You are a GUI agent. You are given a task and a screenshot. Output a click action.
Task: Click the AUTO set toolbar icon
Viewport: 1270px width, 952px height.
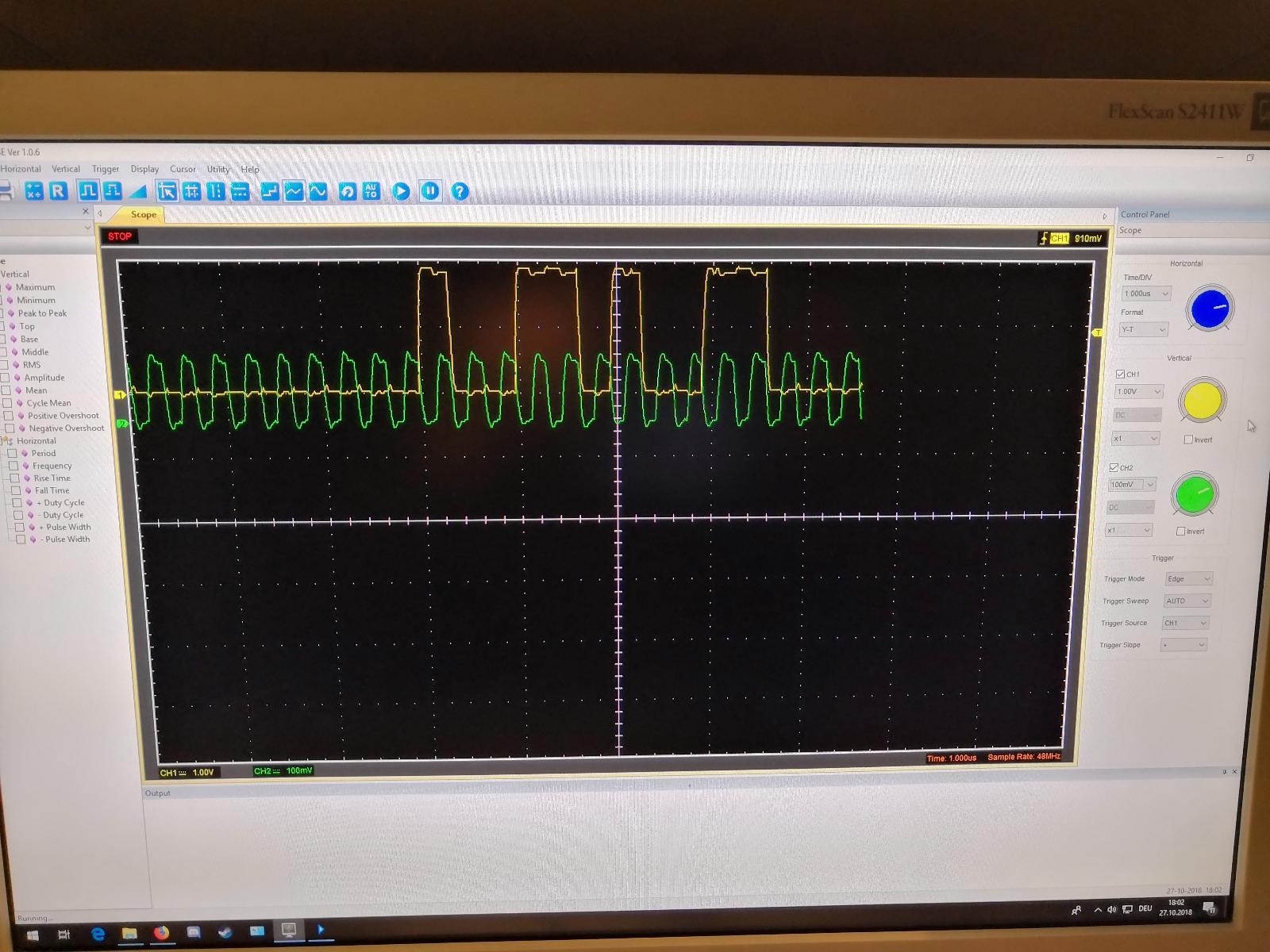[371, 191]
